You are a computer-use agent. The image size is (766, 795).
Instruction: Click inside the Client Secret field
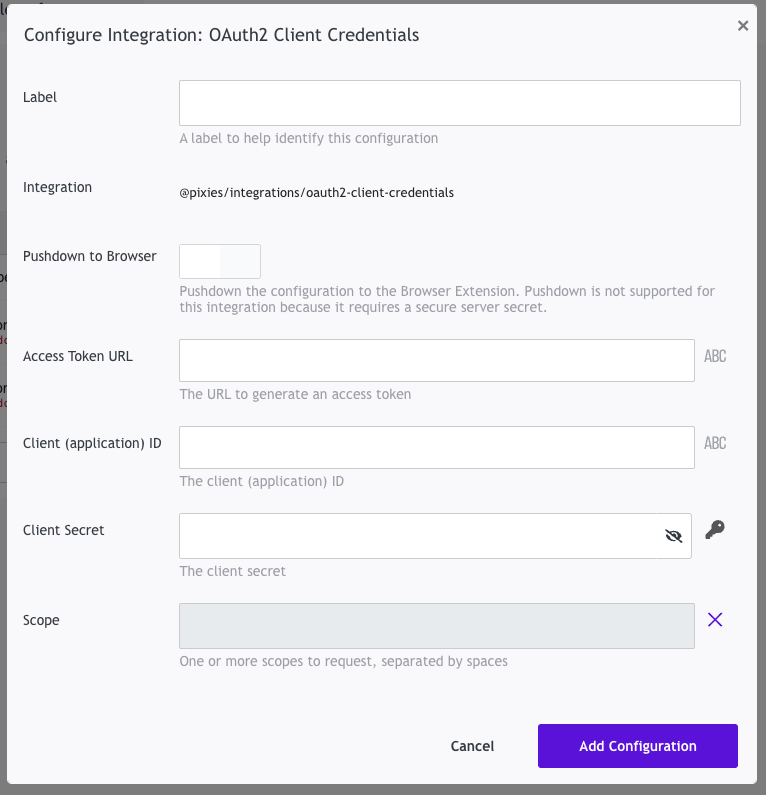[420, 536]
